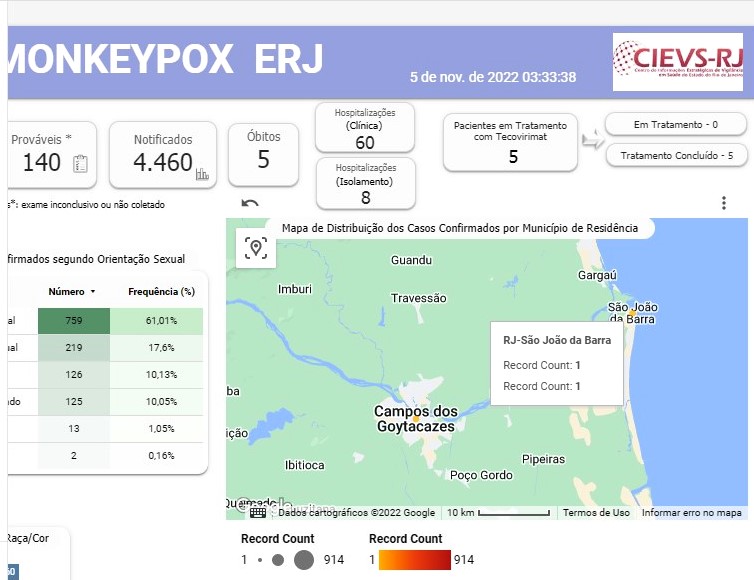Open the Em Tratamento - 0 card
Screen dimensions: 754x580
point(676,125)
